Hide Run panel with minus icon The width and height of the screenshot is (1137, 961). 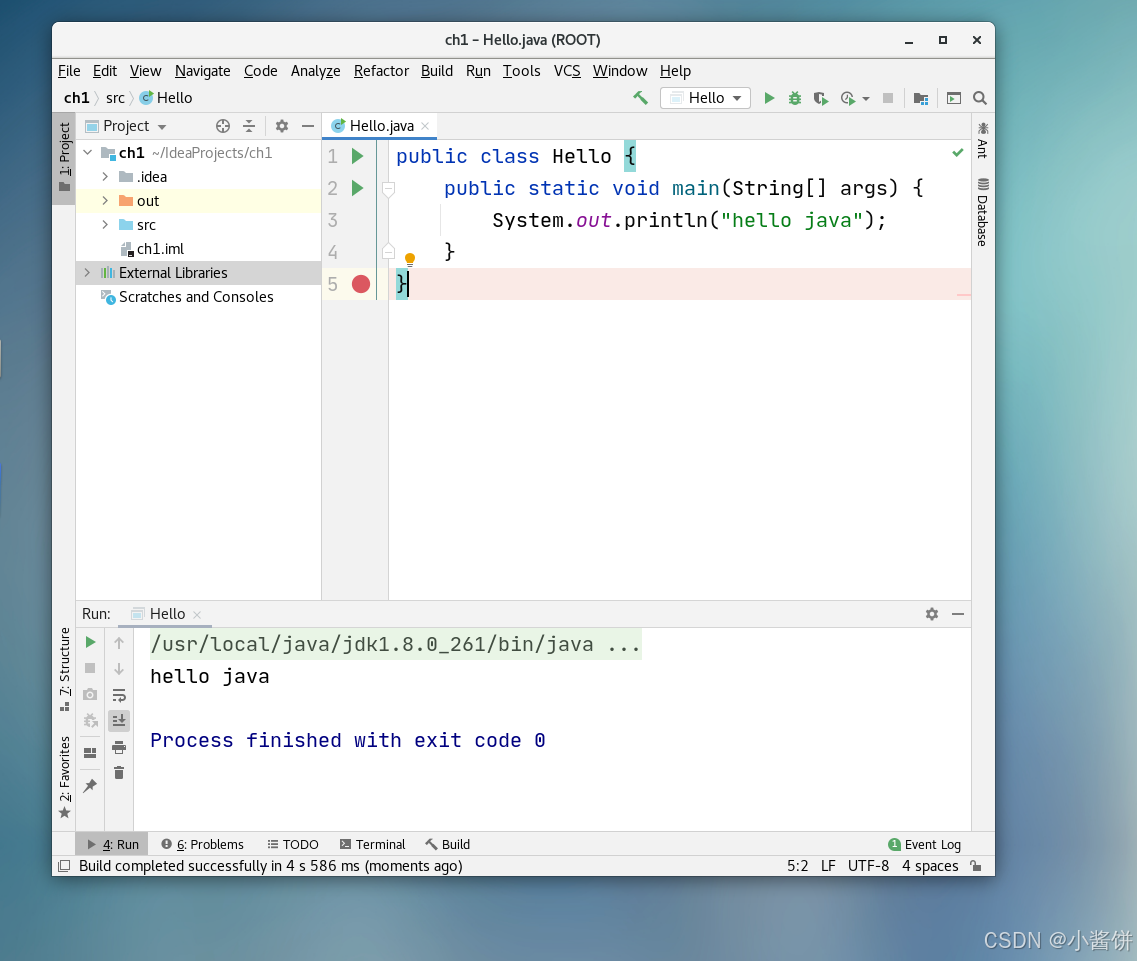coord(958,614)
